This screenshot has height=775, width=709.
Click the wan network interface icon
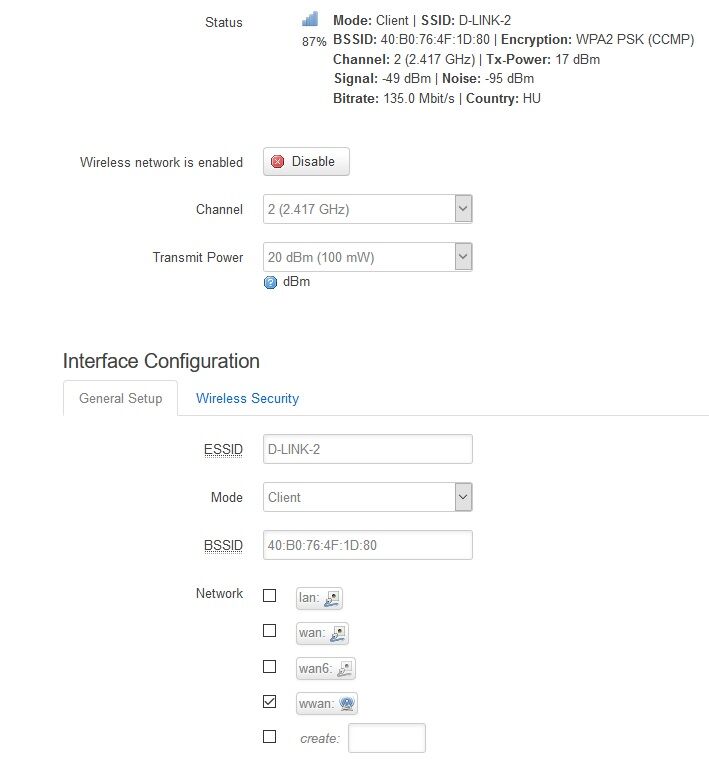tap(339, 634)
